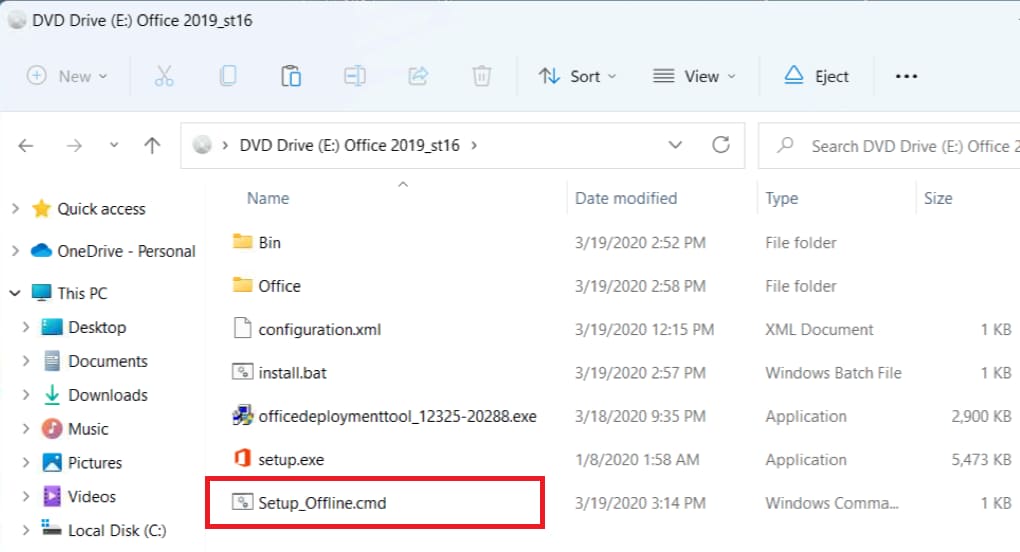Click the XML Document type cell
1020x552 pixels.
pos(819,329)
